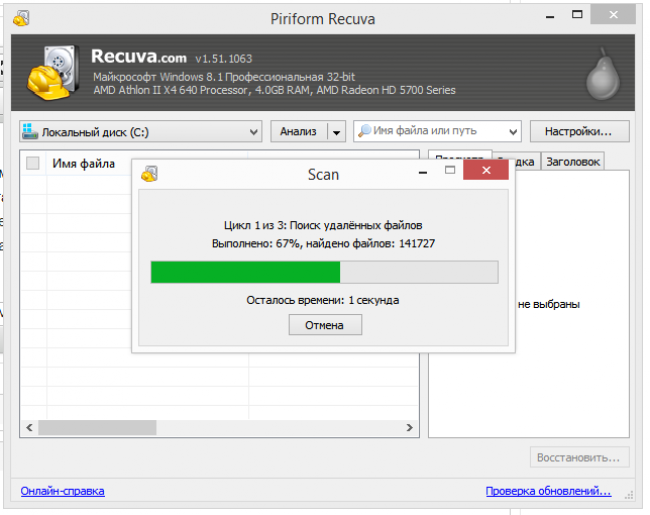Click the v1.51.1063 version text
Screen dimensions: 650x515
tap(224, 59)
